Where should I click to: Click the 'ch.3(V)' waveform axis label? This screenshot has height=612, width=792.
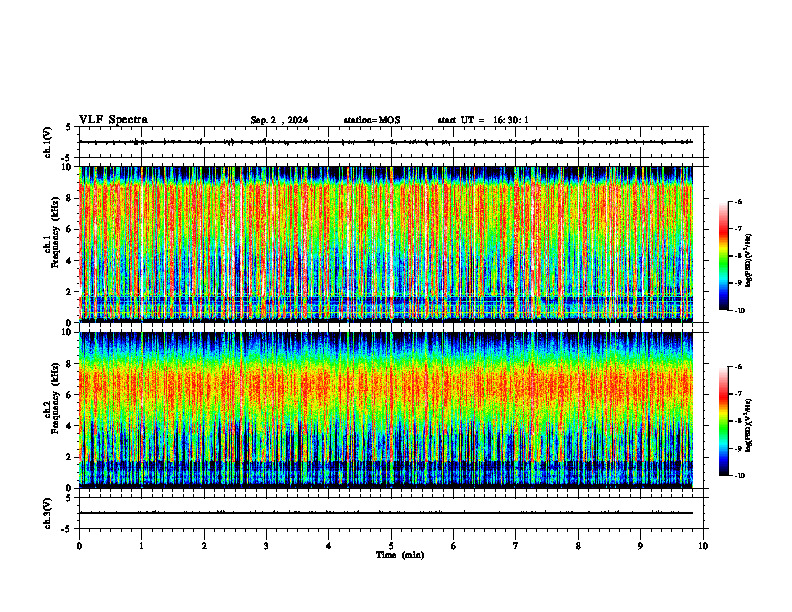pyautogui.click(x=47, y=513)
